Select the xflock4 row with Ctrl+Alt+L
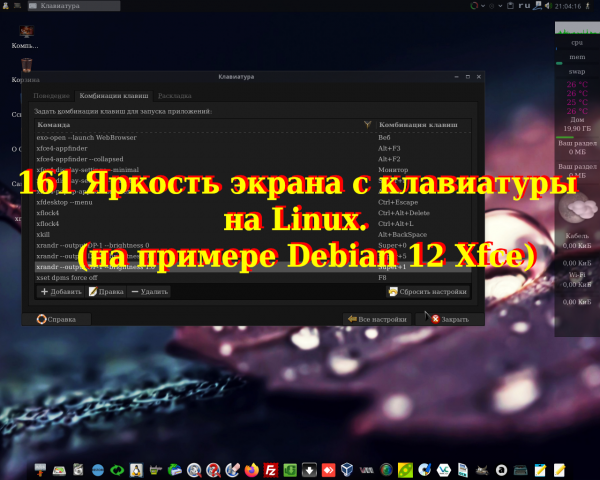 pos(253,224)
